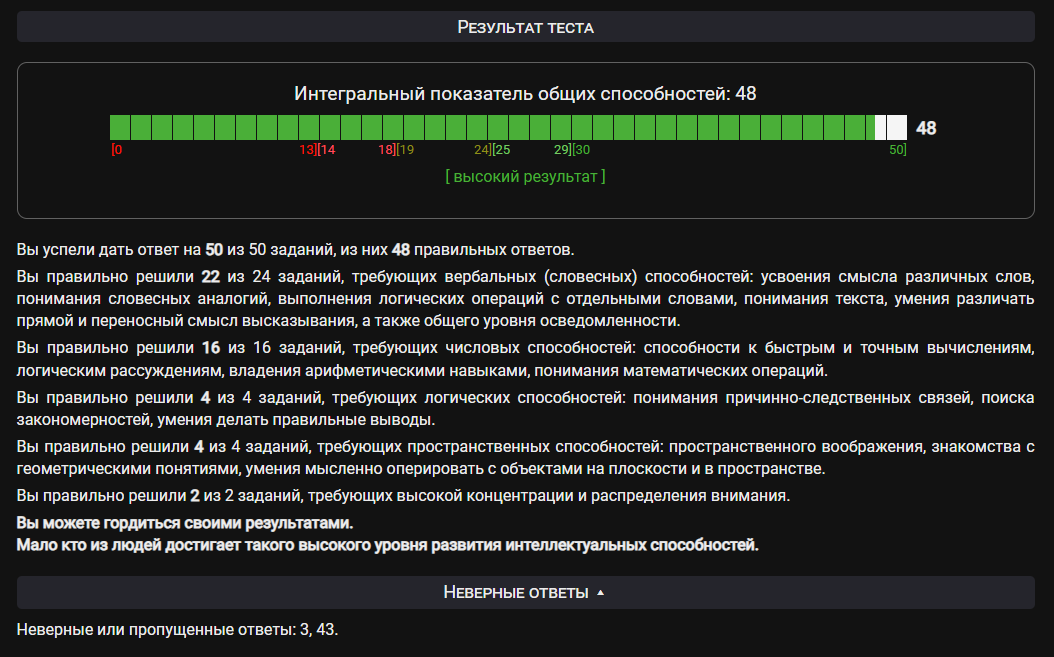The width and height of the screenshot is (1054, 657).
Task: Click the Интегральный показатель общих способностей title
Action: tap(525, 94)
